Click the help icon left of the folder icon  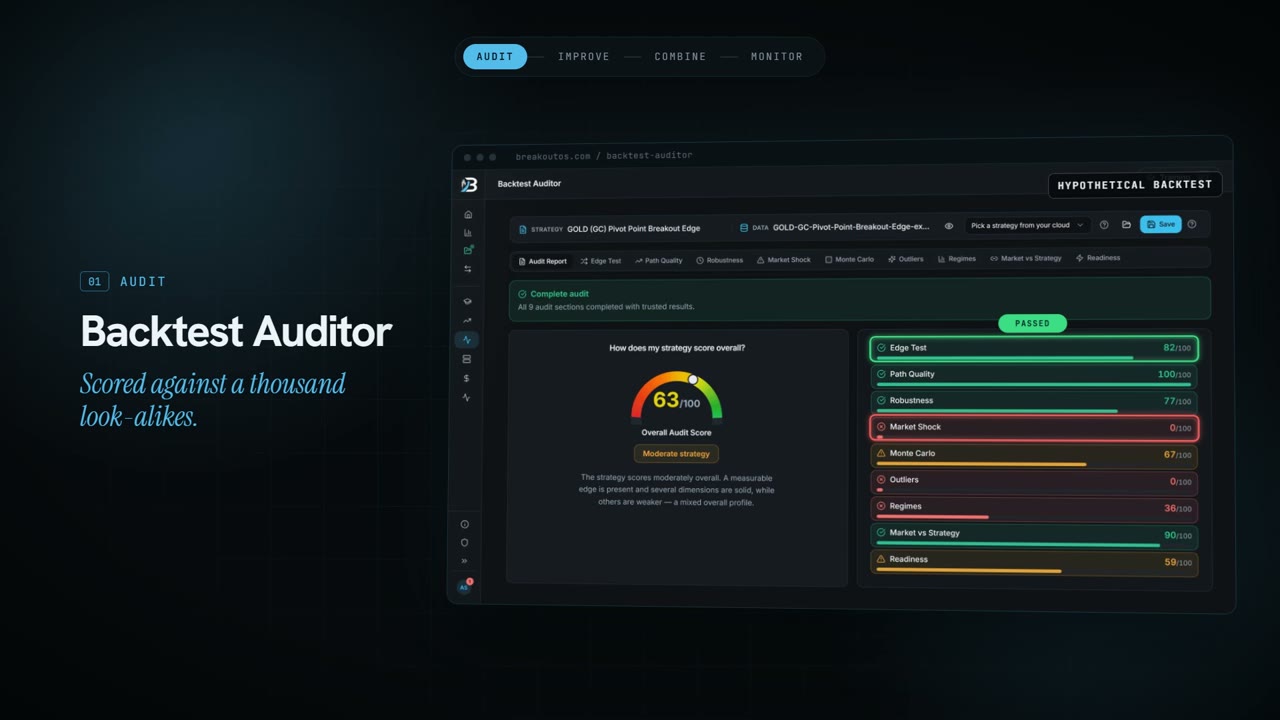coord(1104,225)
